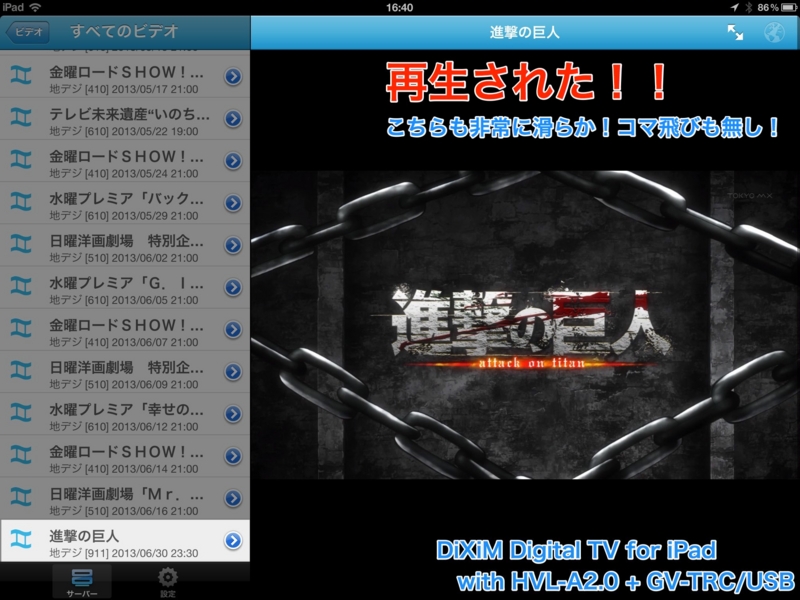Open details arrow for 2013/06/09 日曜洋画劇場
The image size is (800, 600).
click(233, 371)
